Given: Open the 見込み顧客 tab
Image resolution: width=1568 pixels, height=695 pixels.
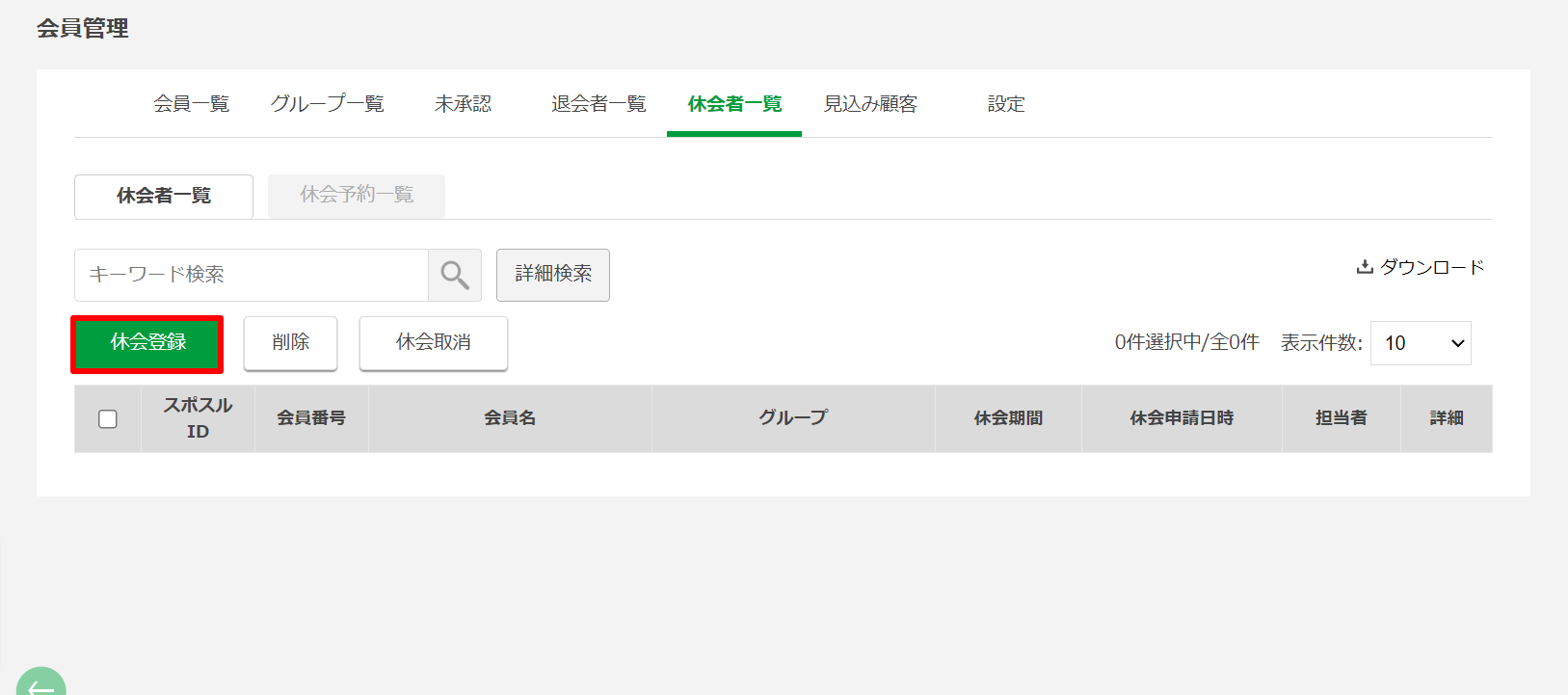Looking at the screenshot, I should (870, 104).
